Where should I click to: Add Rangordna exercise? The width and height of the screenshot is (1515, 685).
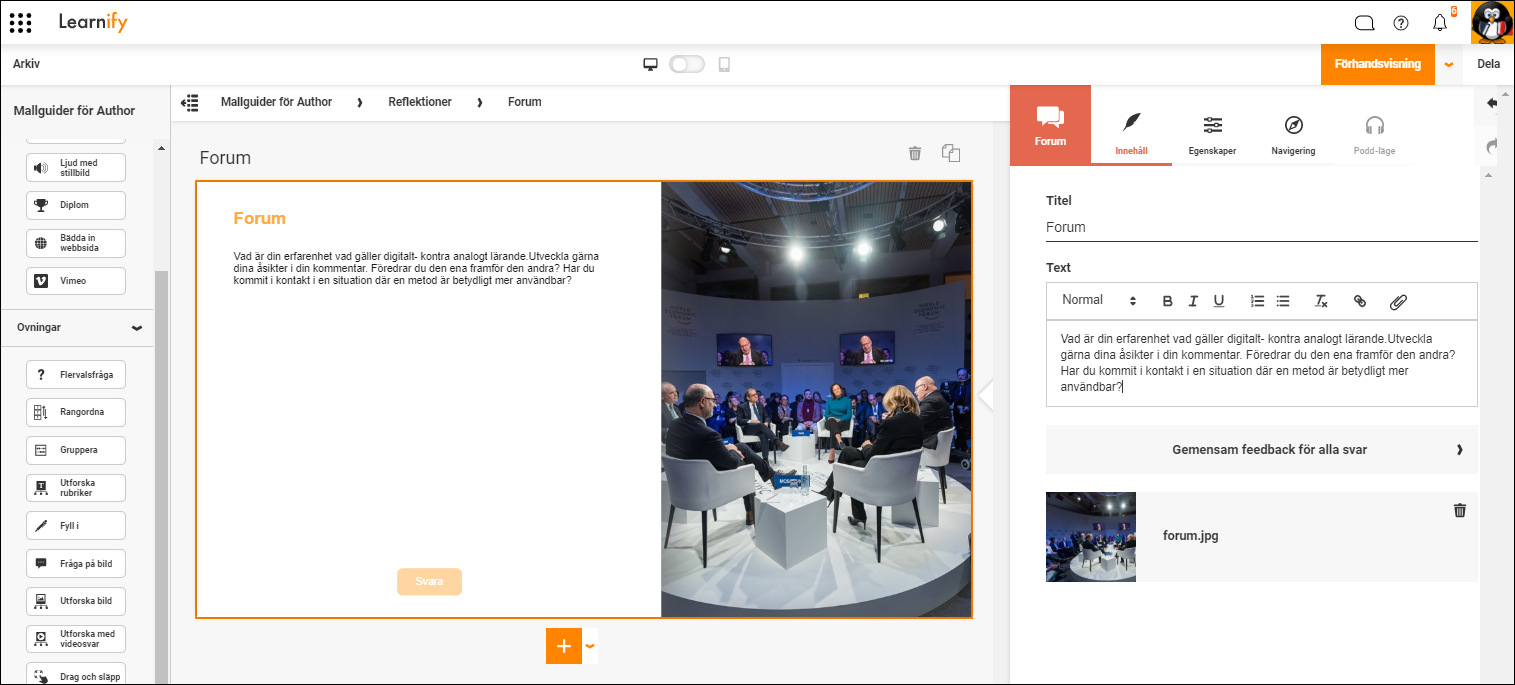(x=76, y=412)
